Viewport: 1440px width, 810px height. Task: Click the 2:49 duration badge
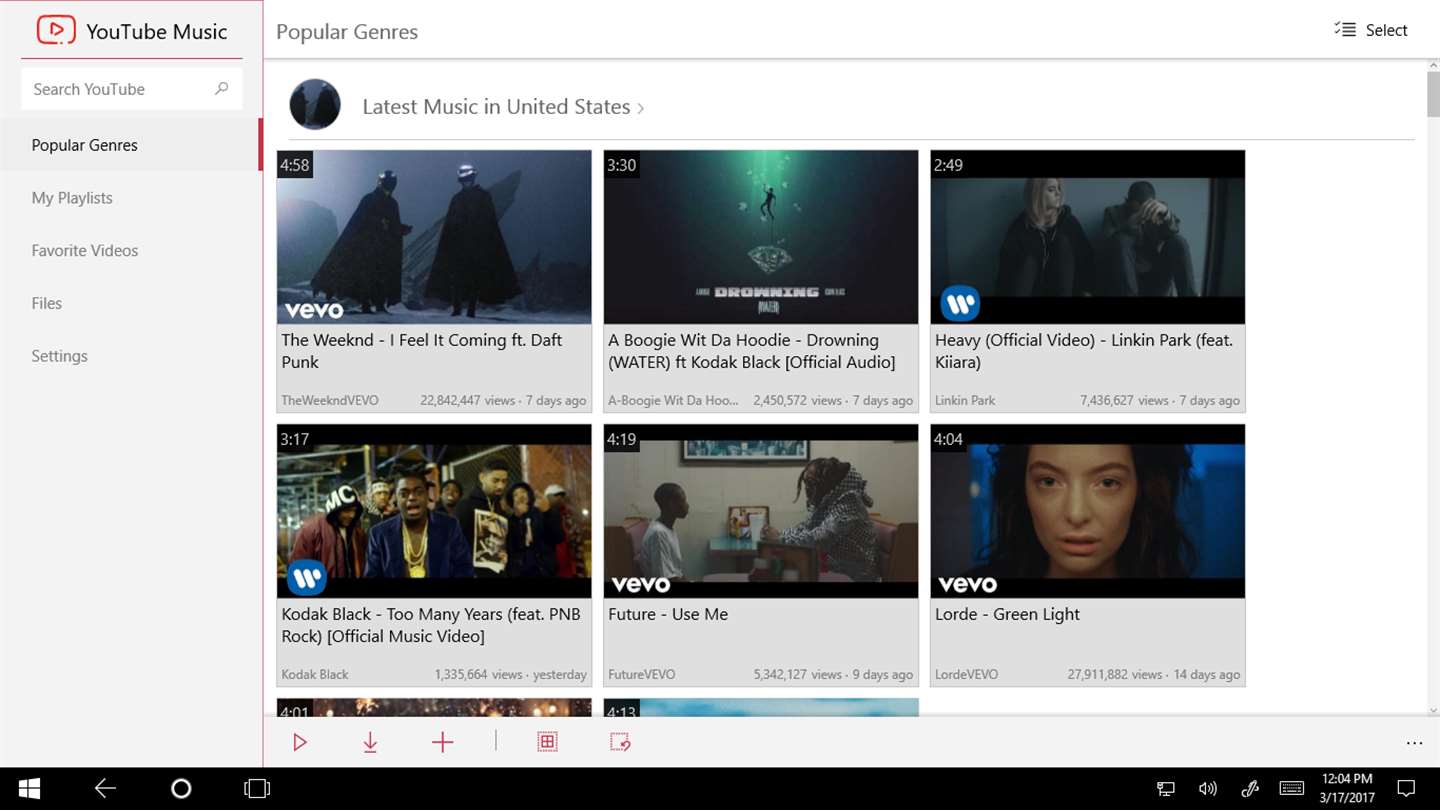pos(949,165)
